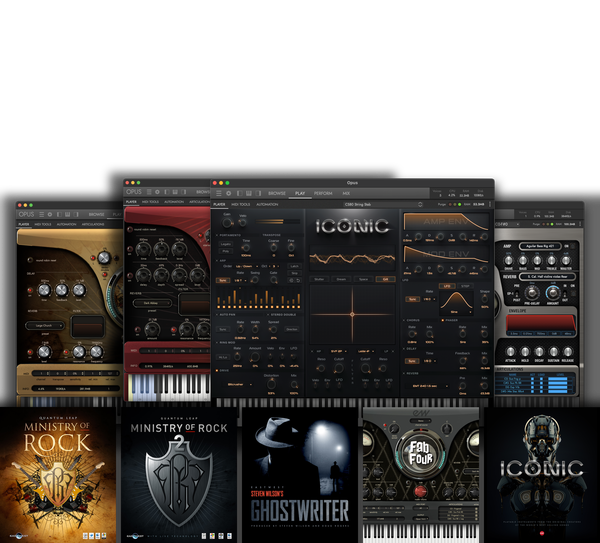
Task: Open hamburger menu in the red Opus window
Action: click(149, 192)
